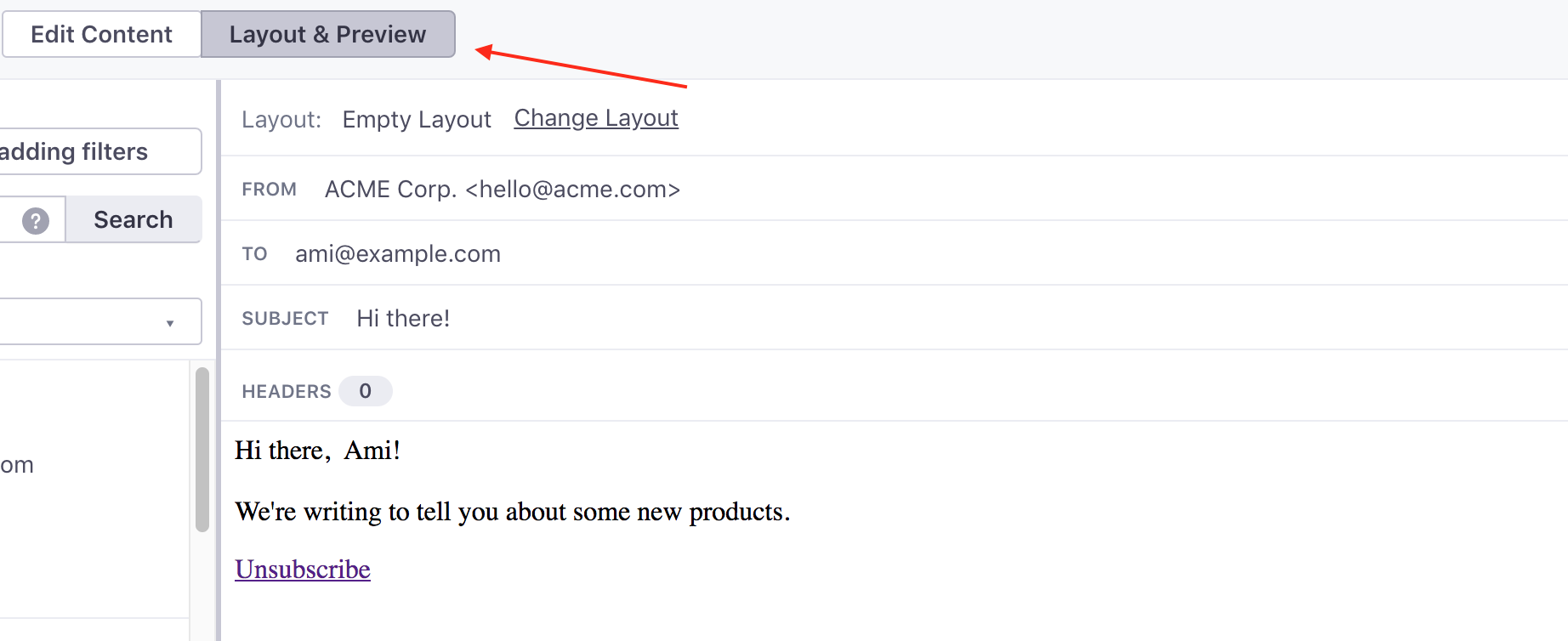The height and width of the screenshot is (641, 1568).
Task: Click the SUBJECT field label
Action: coord(285,318)
